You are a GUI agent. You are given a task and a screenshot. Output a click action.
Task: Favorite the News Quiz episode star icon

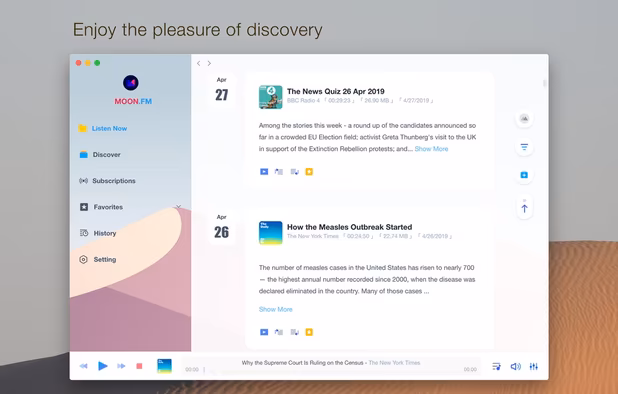(309, 171)
